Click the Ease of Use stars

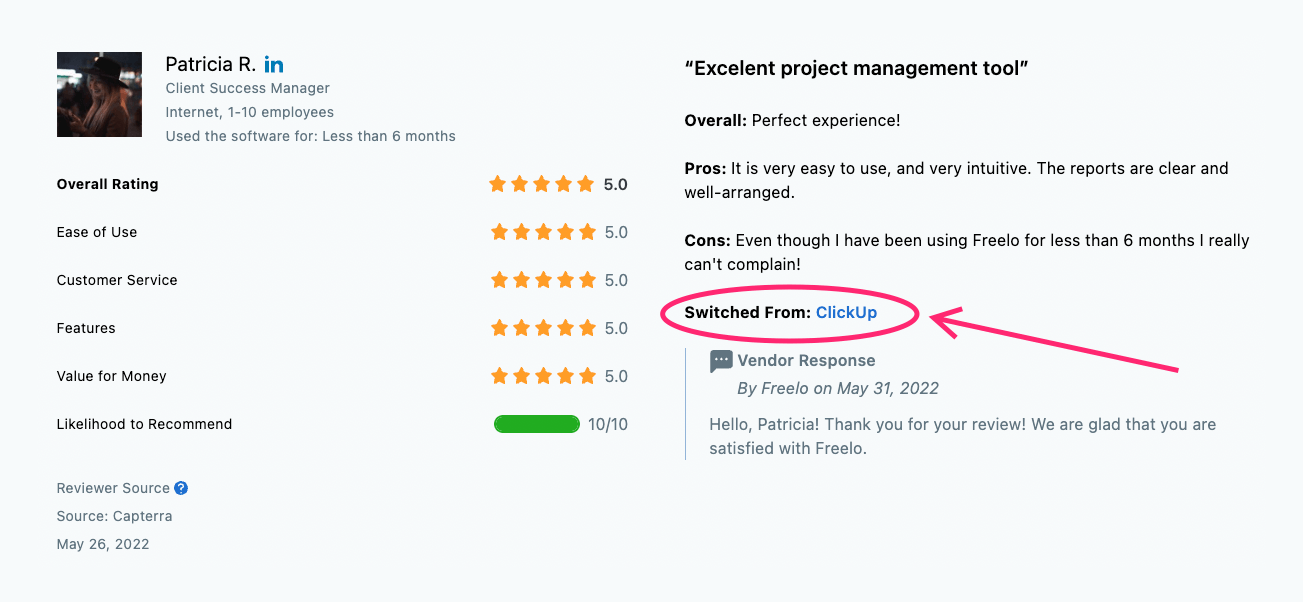click(543, 232)
